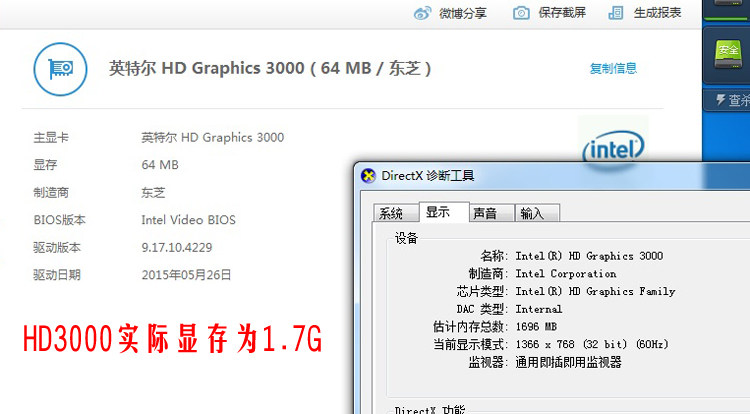Click the BIOS版本 label

[59, 220]
